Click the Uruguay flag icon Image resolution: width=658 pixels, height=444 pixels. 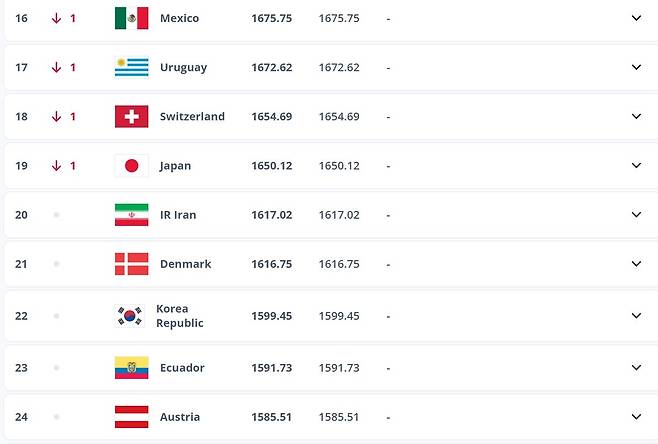(131, 68)
